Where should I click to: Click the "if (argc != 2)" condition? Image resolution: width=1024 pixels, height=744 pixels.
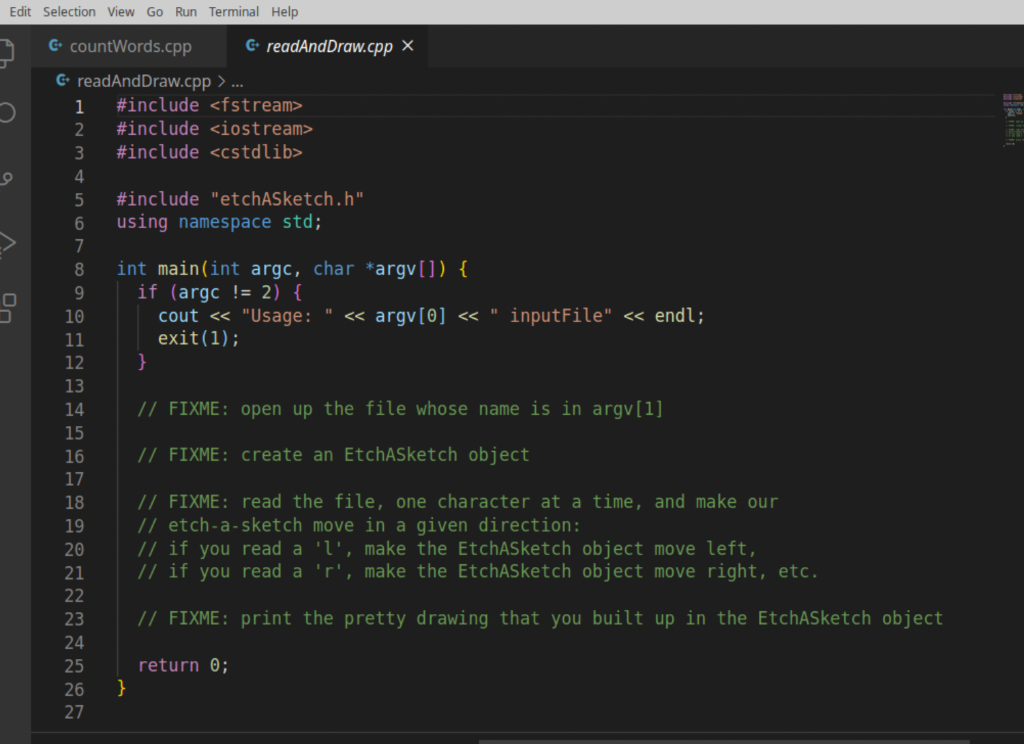[209, 293]
